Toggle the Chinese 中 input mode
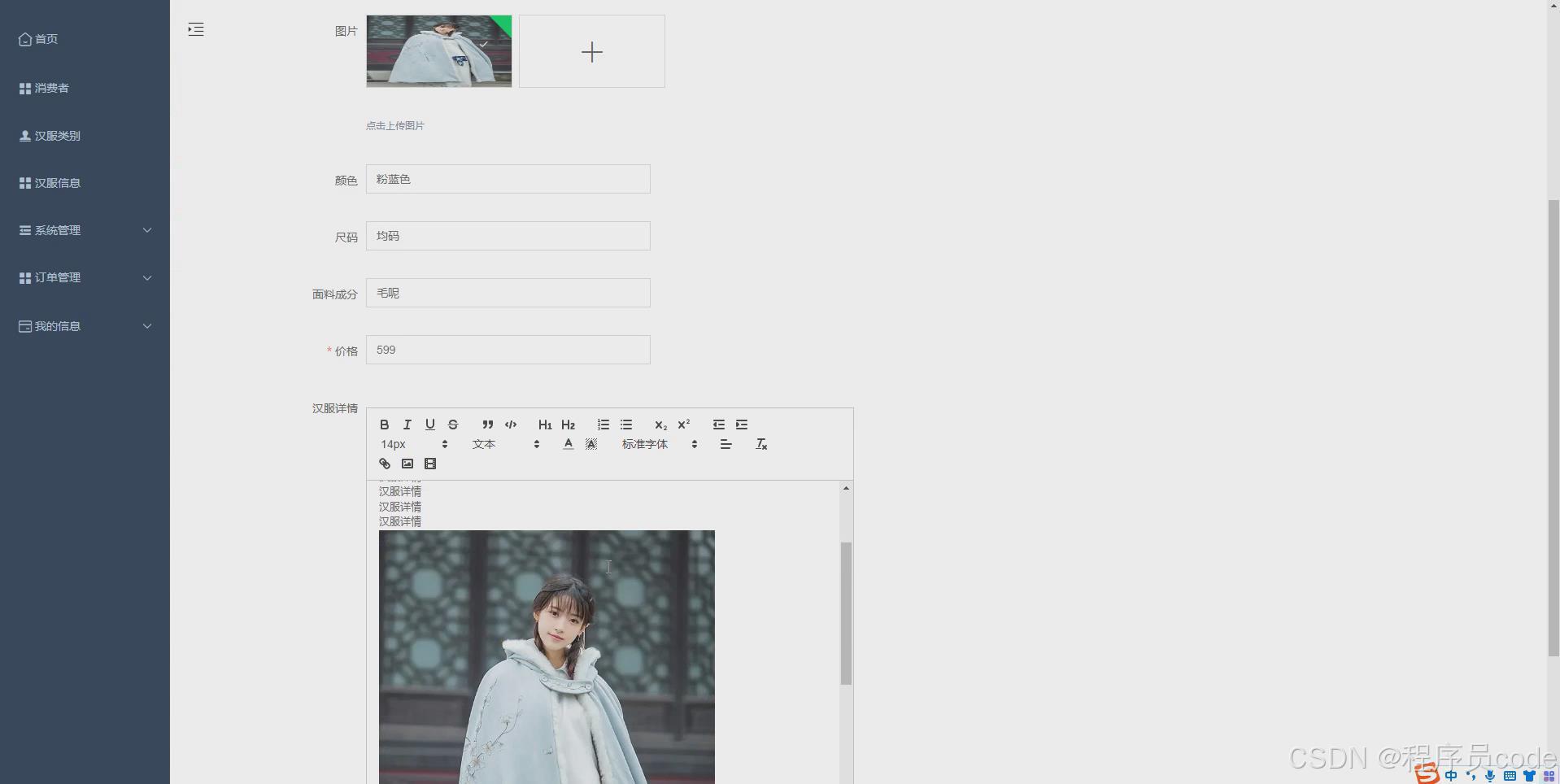 coord(1451,776)
